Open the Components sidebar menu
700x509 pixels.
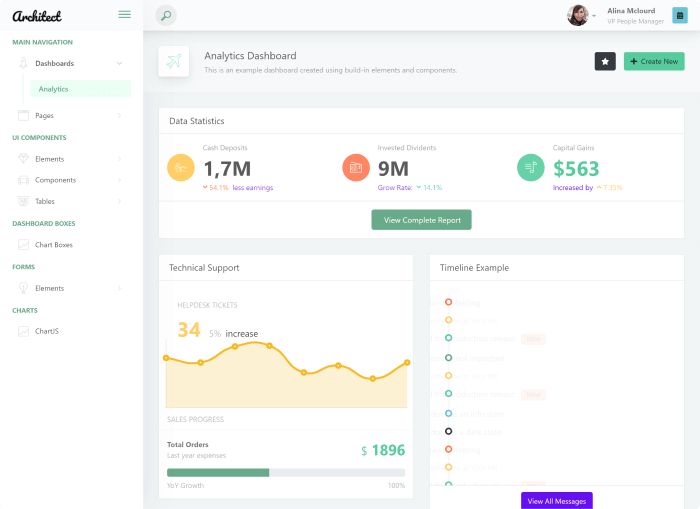pos(71,180)
